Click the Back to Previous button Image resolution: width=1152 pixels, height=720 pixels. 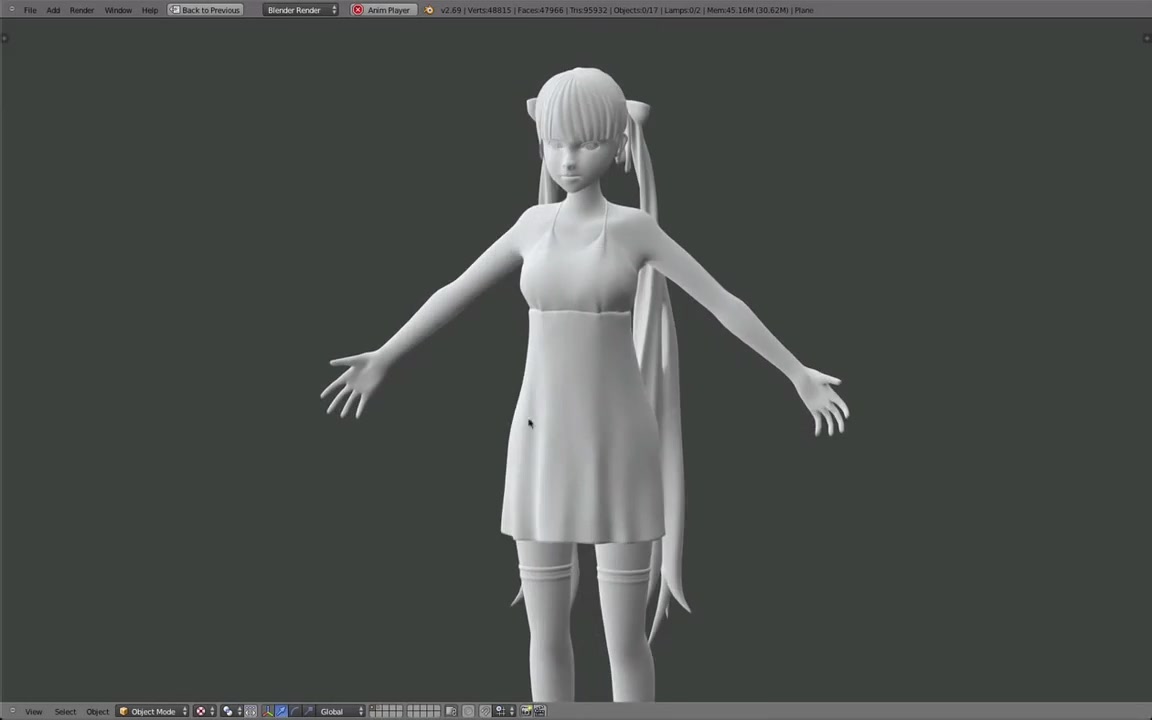pyautogui.click(x=205, y=10)
